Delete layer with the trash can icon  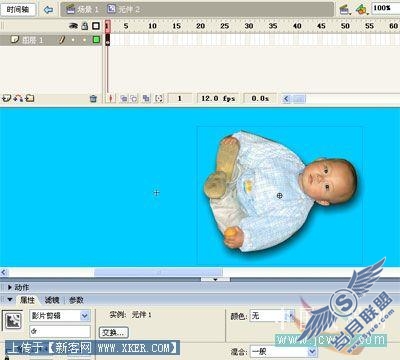pos(93,98)
